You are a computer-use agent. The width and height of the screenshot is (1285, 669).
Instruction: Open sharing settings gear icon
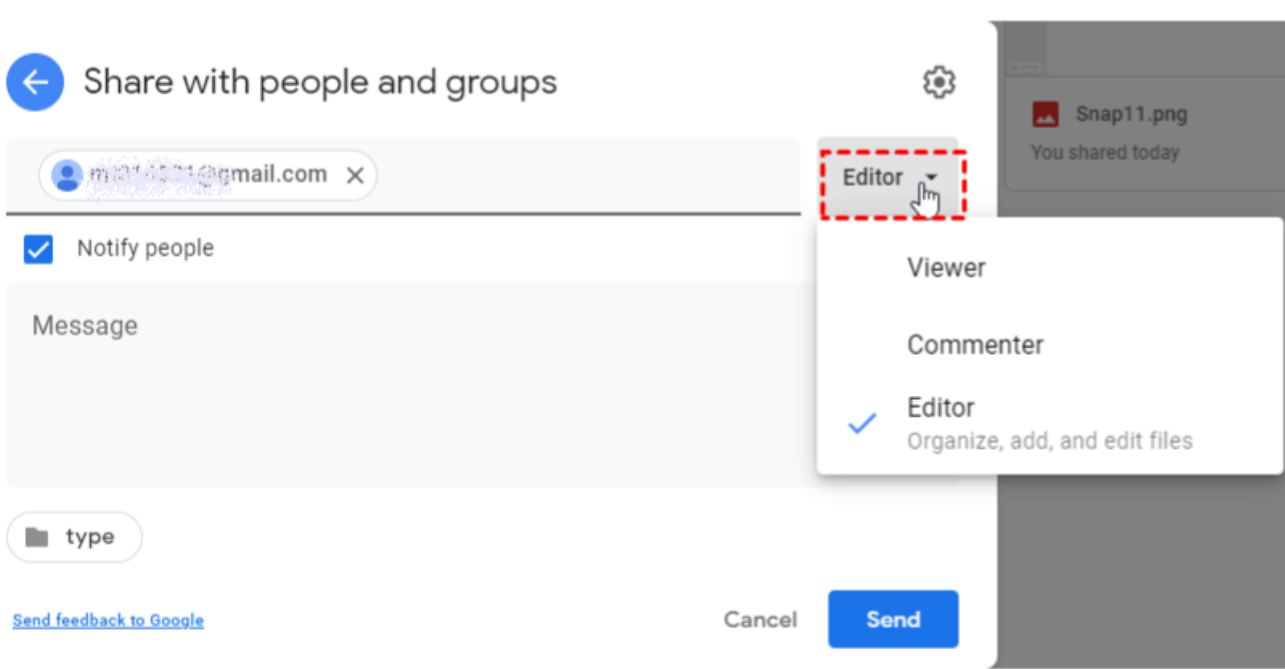point(938,82)
